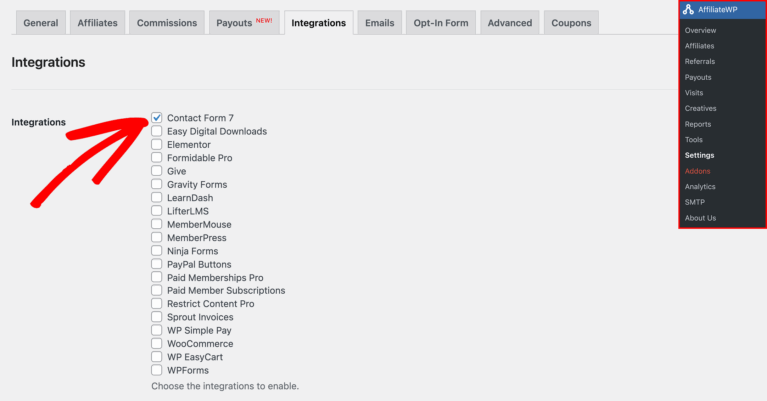The image size is (767, 401).
Task: Enable the WooCommerce integration checkbox
Action: pos(157,343)
